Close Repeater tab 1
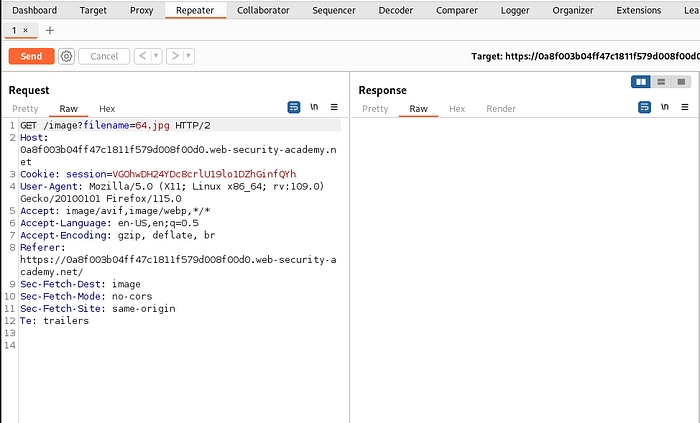700x423 pixels. click(x=26, y=31)
